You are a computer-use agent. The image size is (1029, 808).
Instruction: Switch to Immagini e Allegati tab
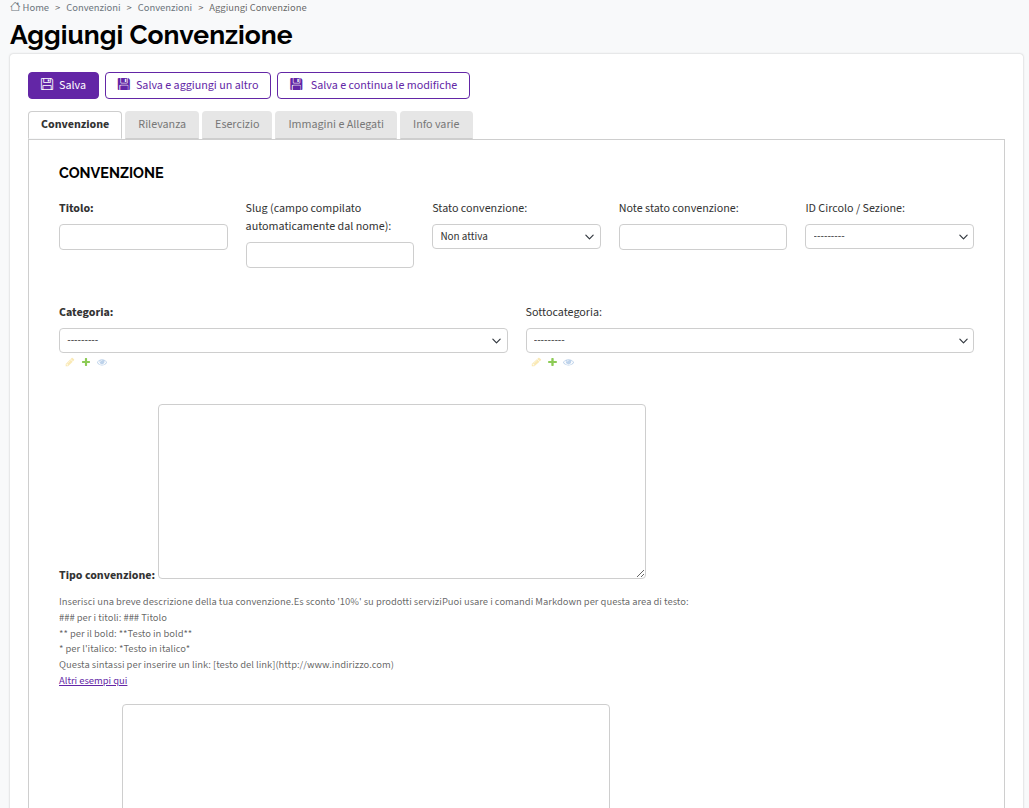(336, 125)
